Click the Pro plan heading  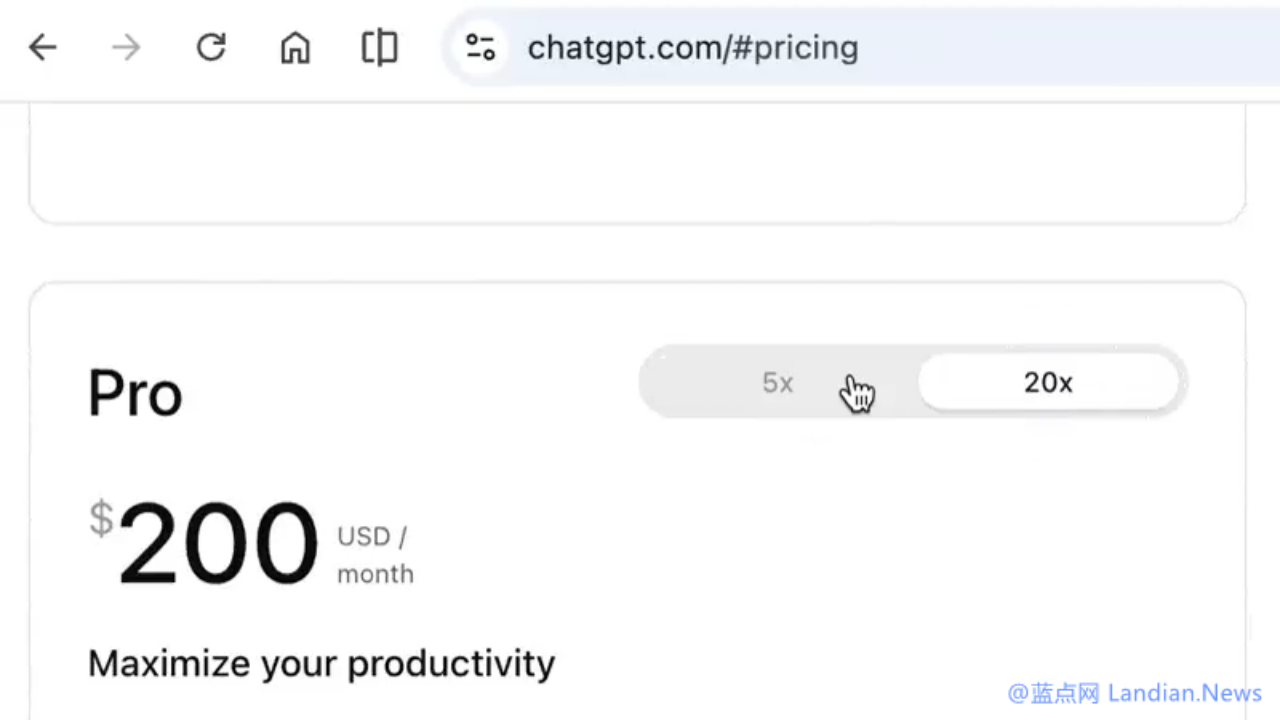[135, 393]
